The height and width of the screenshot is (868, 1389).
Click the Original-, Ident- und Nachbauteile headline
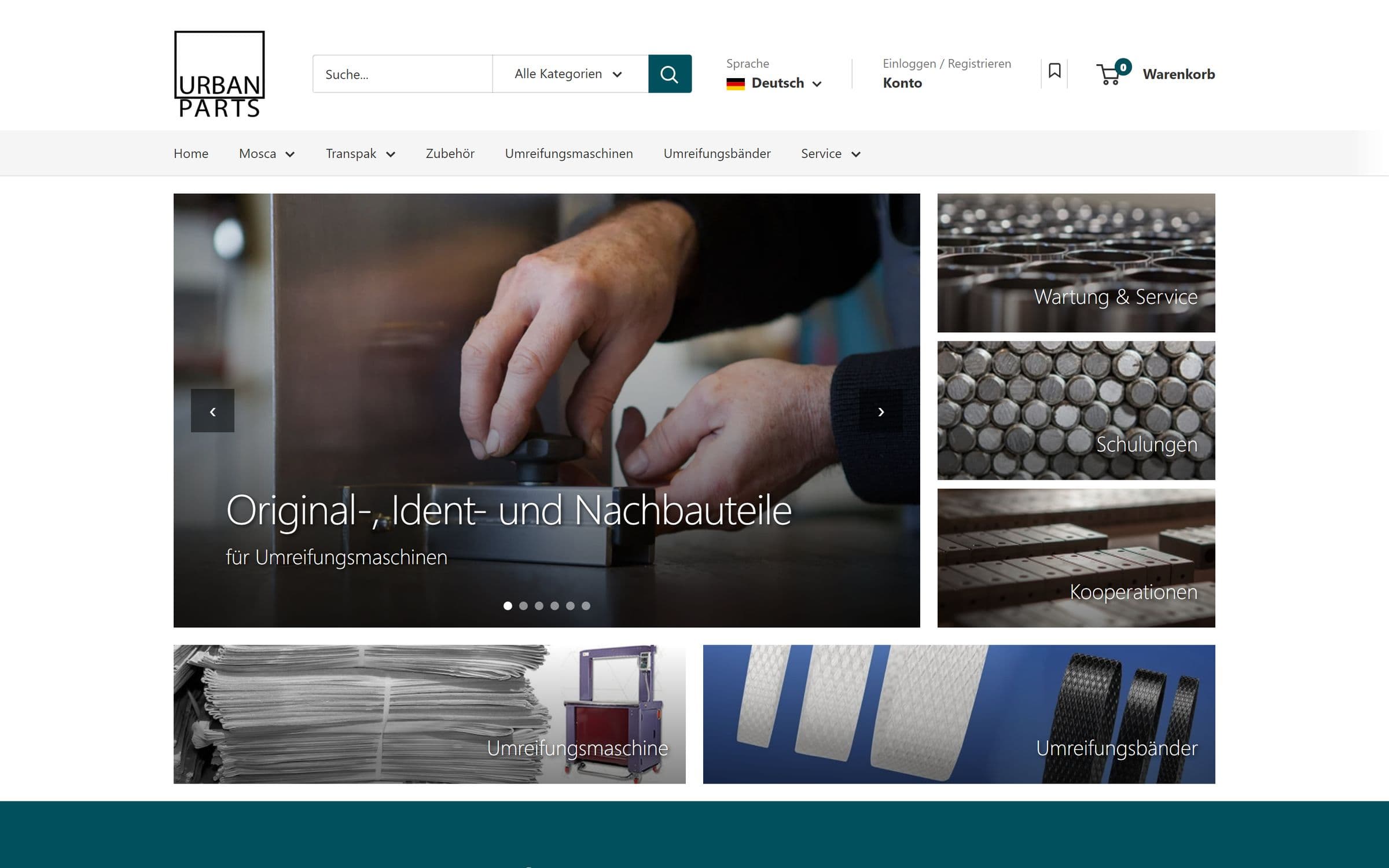tap(509, 510)
